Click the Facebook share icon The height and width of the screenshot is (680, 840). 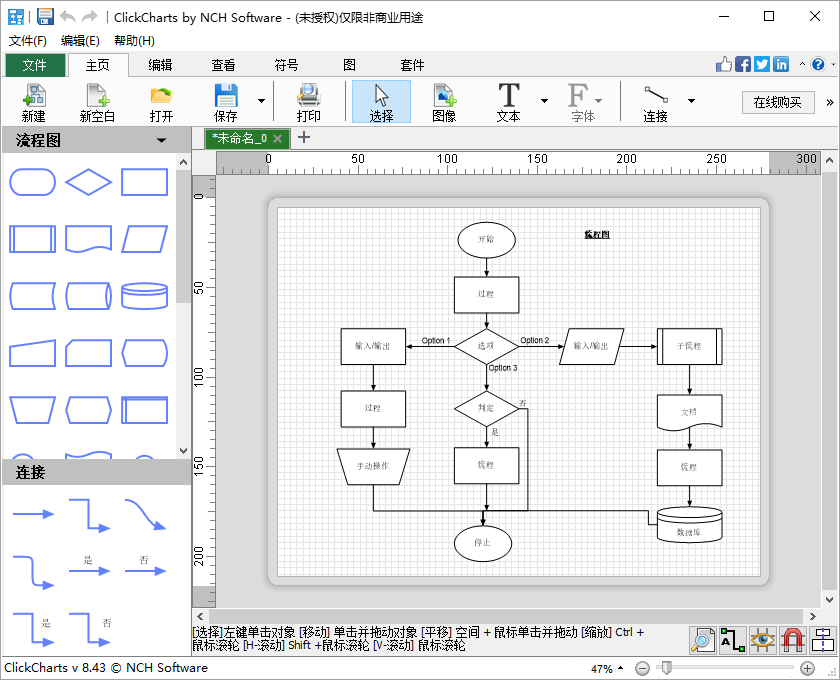click(x=742, y=64)
